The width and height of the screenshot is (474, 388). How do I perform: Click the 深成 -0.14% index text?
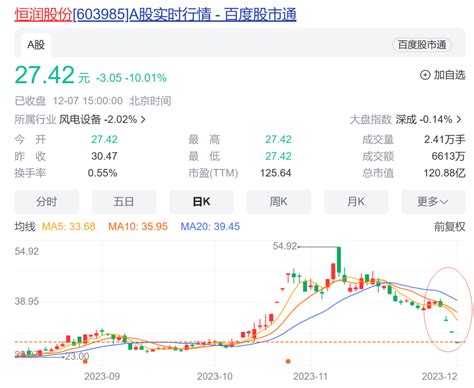click(424, 119)
